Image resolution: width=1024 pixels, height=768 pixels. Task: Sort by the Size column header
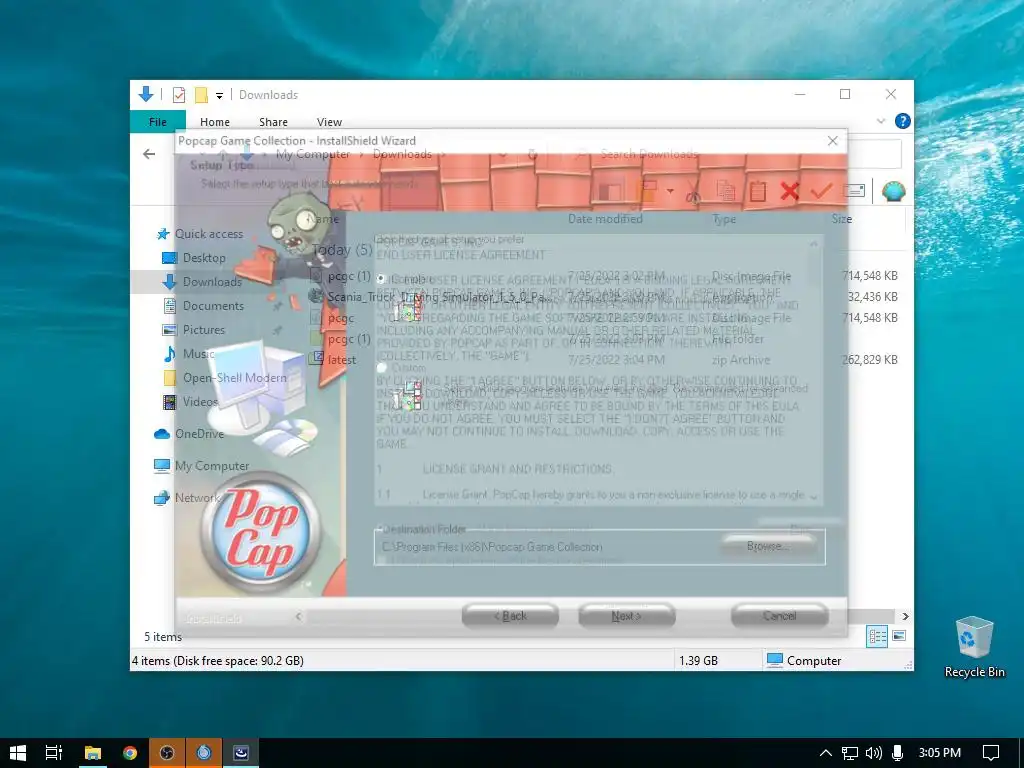(842, 219)
